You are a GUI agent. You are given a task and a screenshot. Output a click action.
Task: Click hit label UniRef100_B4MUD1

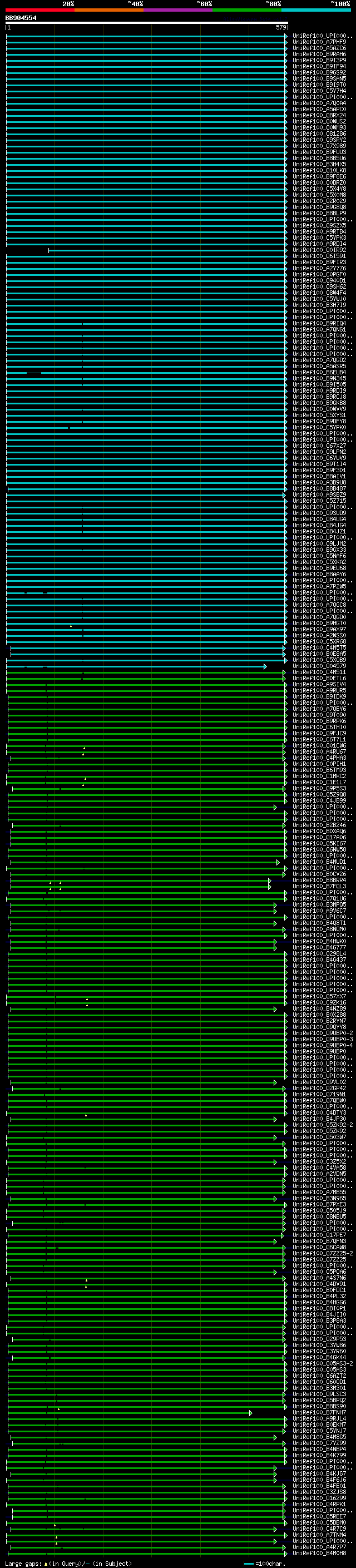click(319, 862)
